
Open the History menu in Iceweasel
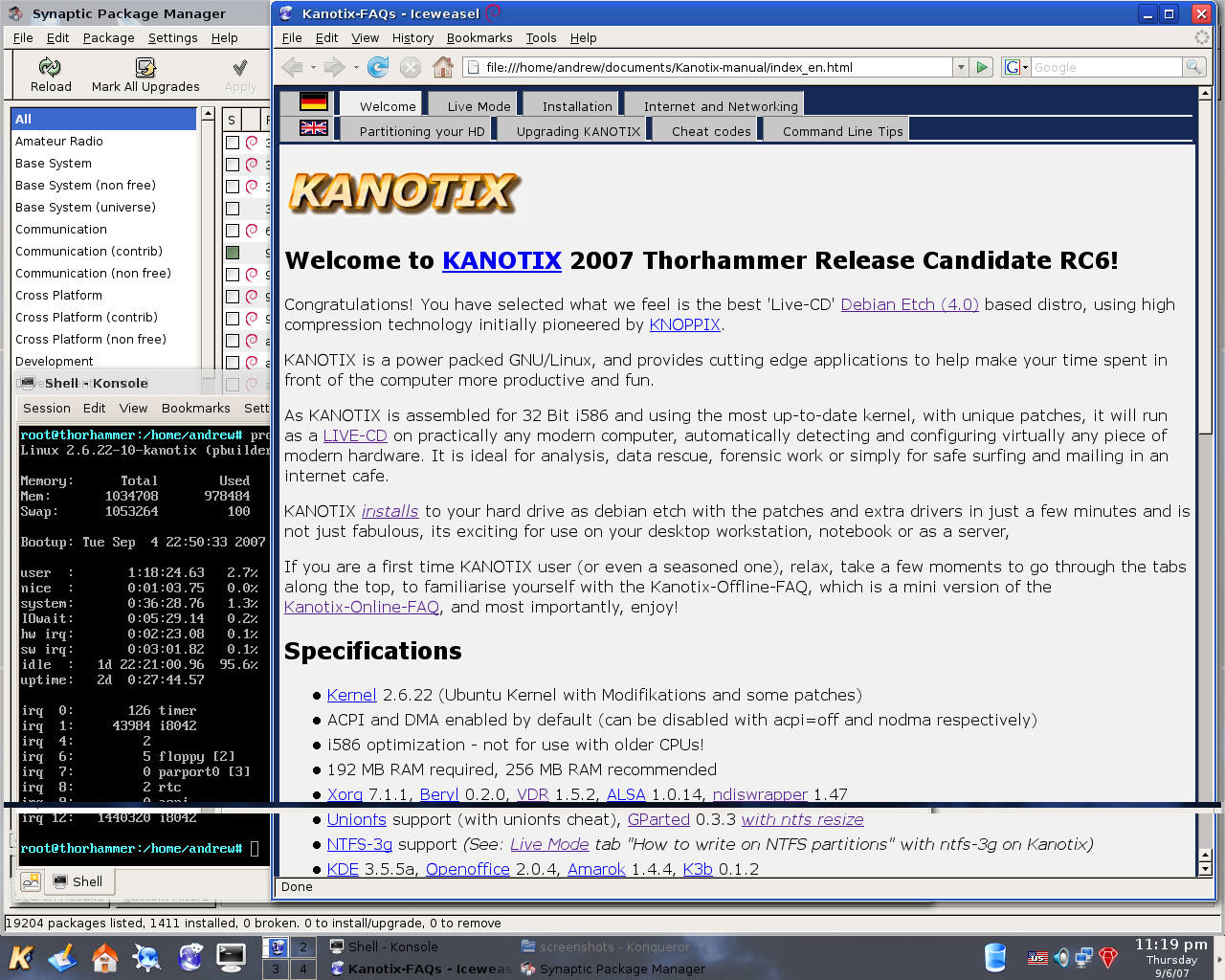pos(412,37)
